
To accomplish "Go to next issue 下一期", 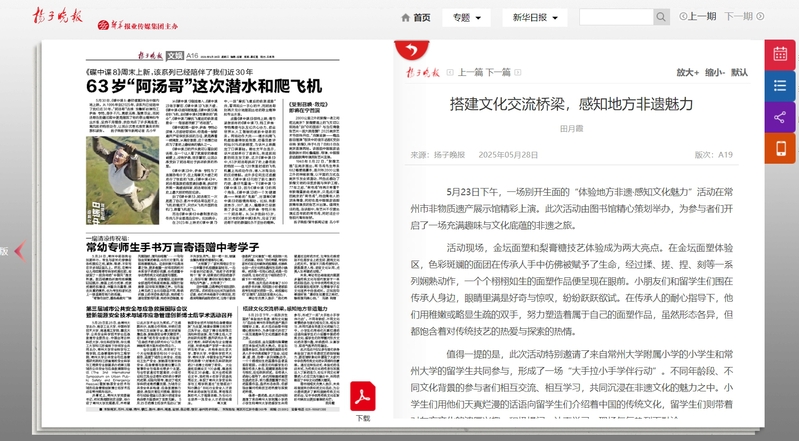I will pyautogui.click(x=744, y=16).
